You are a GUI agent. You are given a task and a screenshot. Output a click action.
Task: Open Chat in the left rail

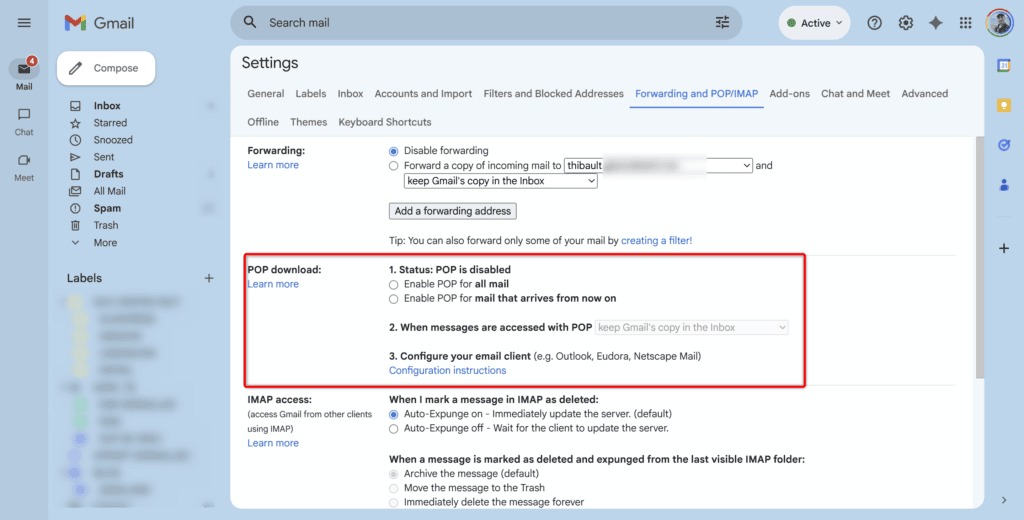[x=24, y=122]
